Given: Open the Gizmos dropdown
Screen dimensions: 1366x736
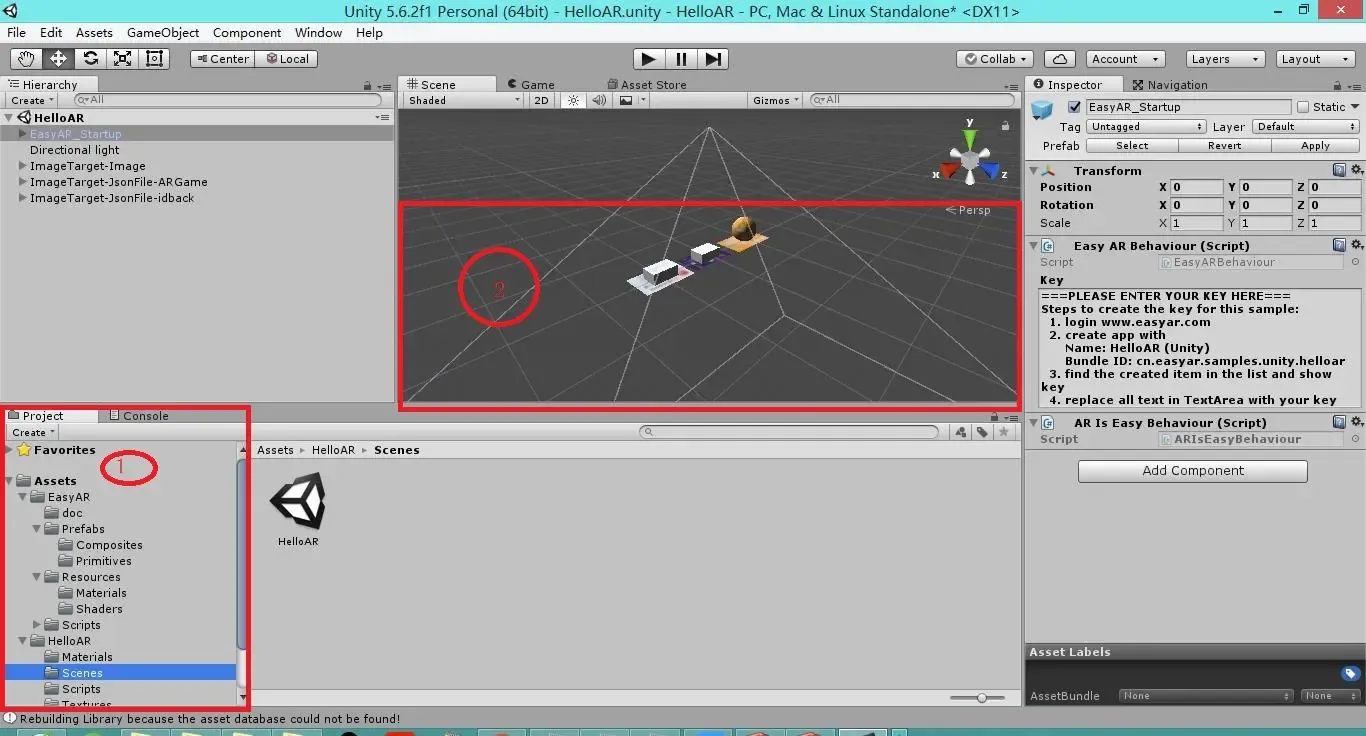Looking at the screenshot, I should tap(776, 100).
